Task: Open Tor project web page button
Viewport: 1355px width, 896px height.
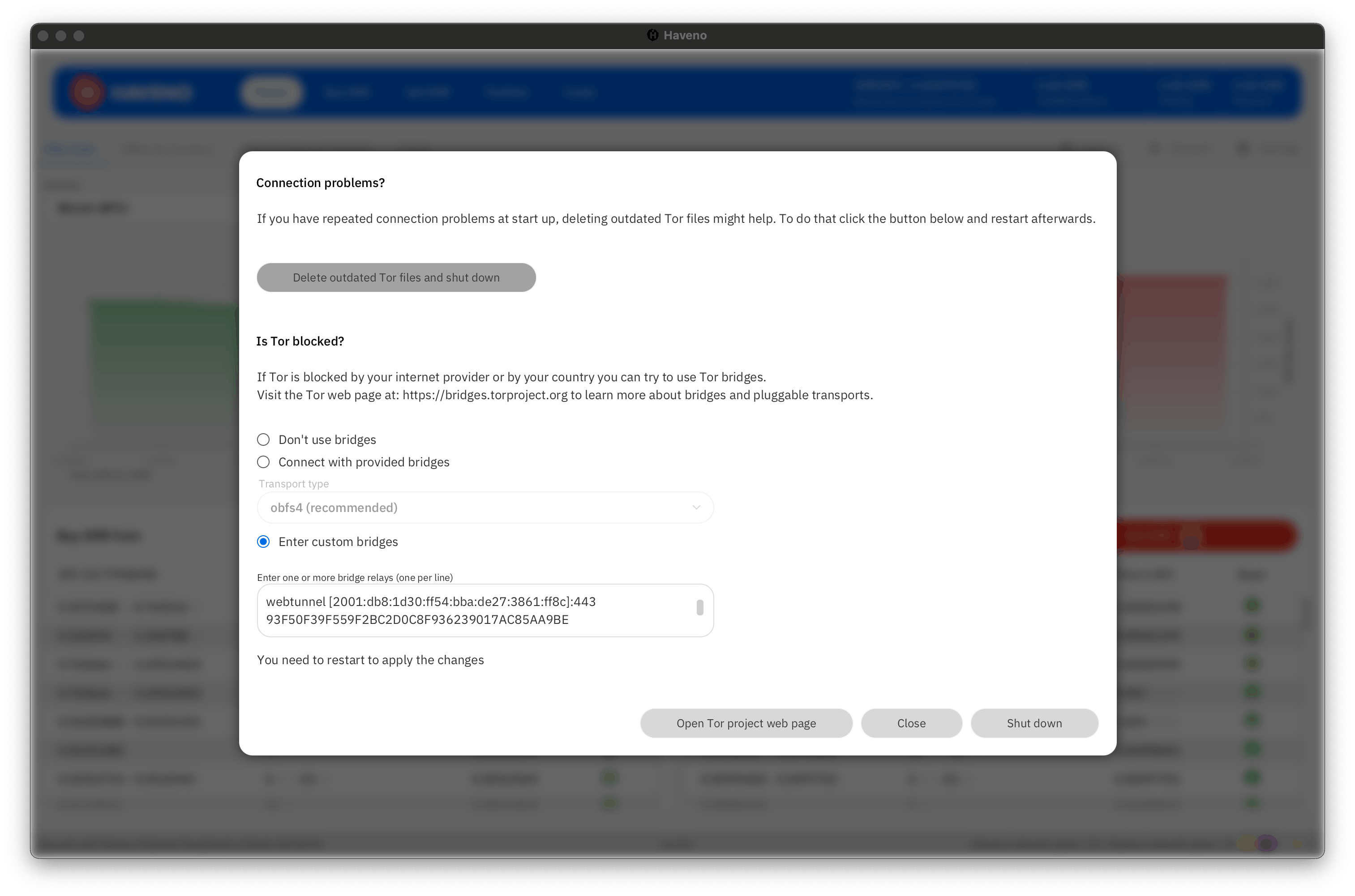Action: tap(746, 723)
